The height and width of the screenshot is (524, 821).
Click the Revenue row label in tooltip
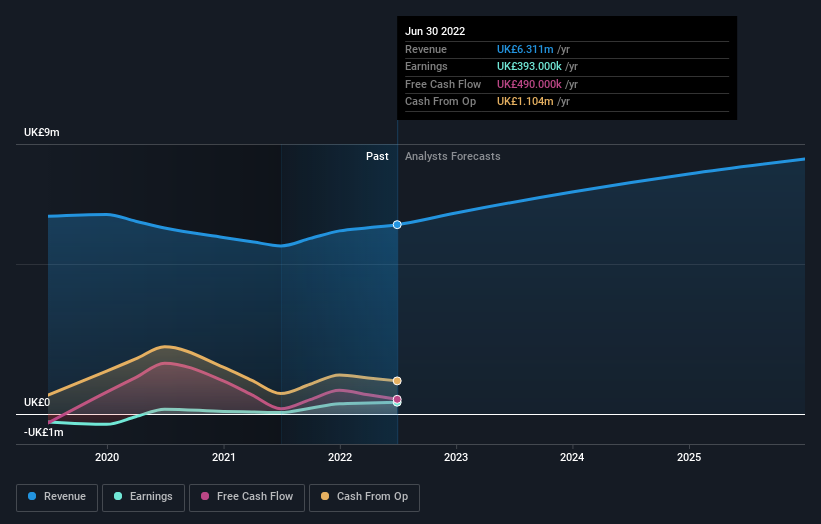[x=426, y=49]
